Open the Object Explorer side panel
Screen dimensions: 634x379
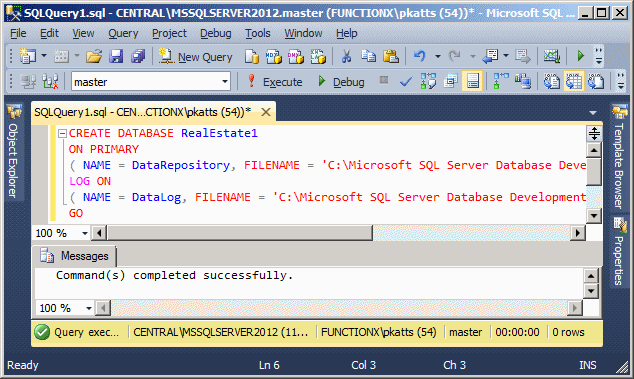(x=14, y=152)
